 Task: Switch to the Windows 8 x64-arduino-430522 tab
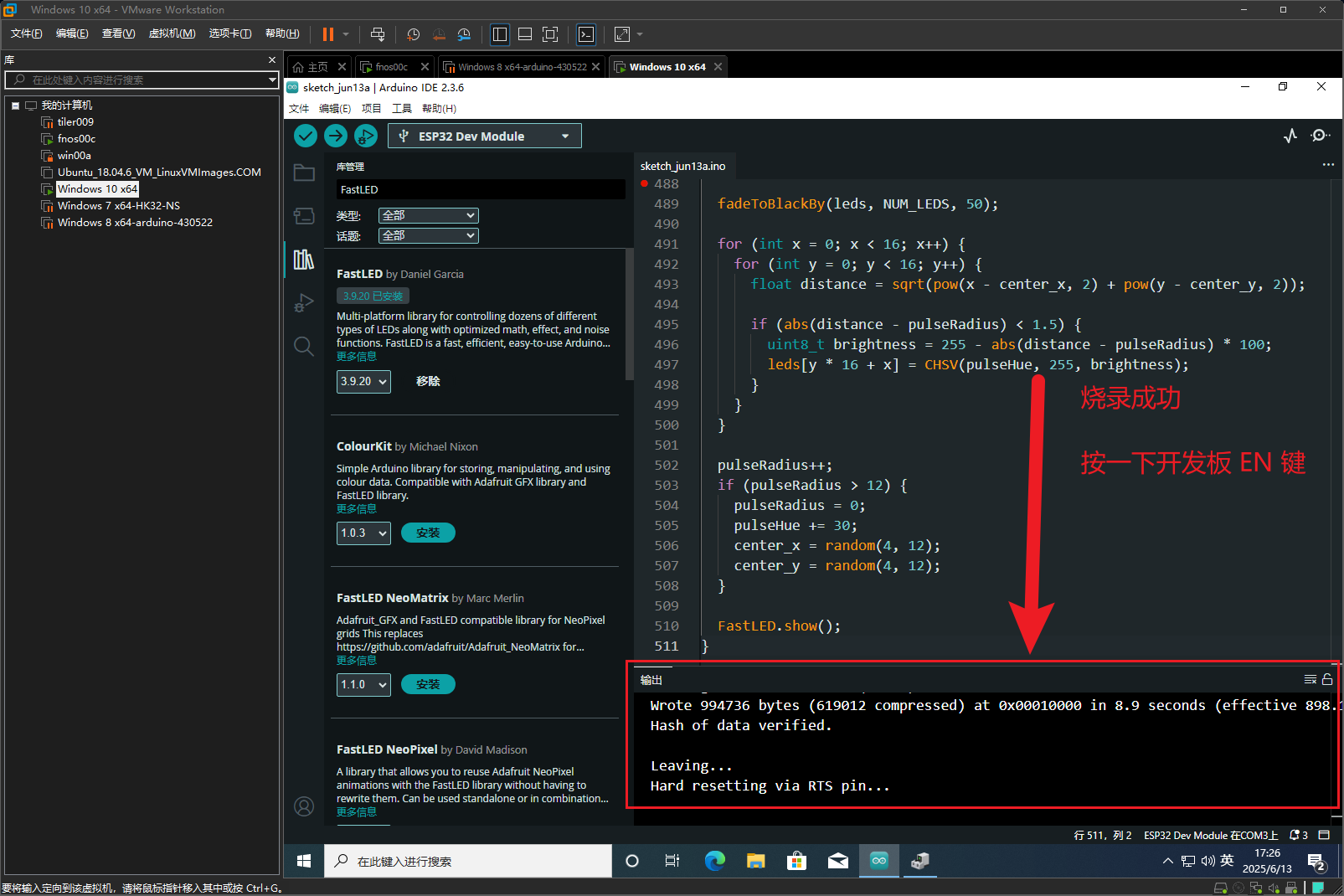[x=522, y=67]
